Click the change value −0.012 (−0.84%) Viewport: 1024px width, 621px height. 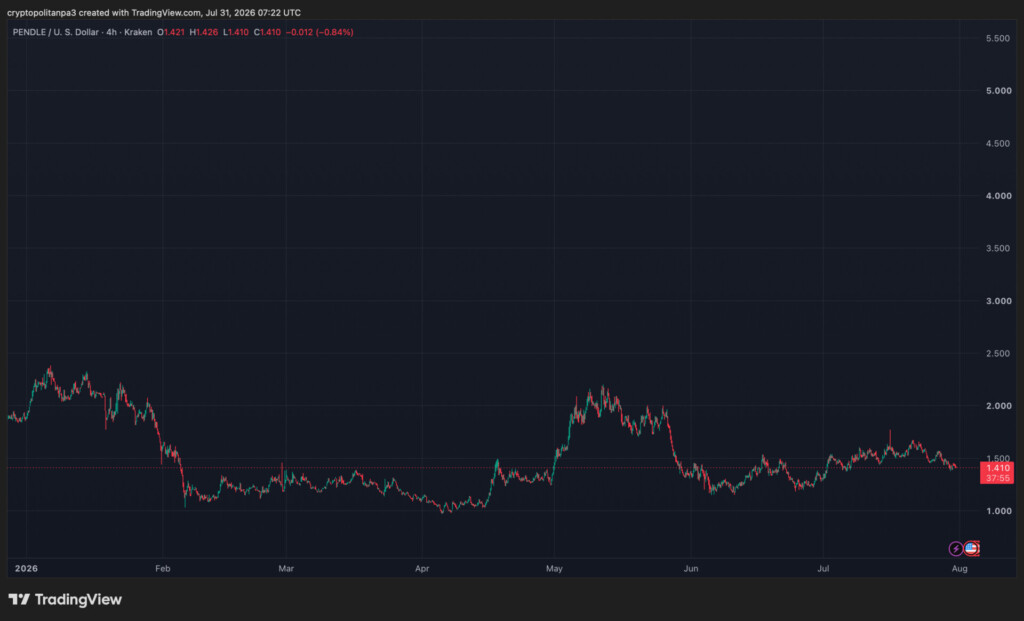pos(319,32)
